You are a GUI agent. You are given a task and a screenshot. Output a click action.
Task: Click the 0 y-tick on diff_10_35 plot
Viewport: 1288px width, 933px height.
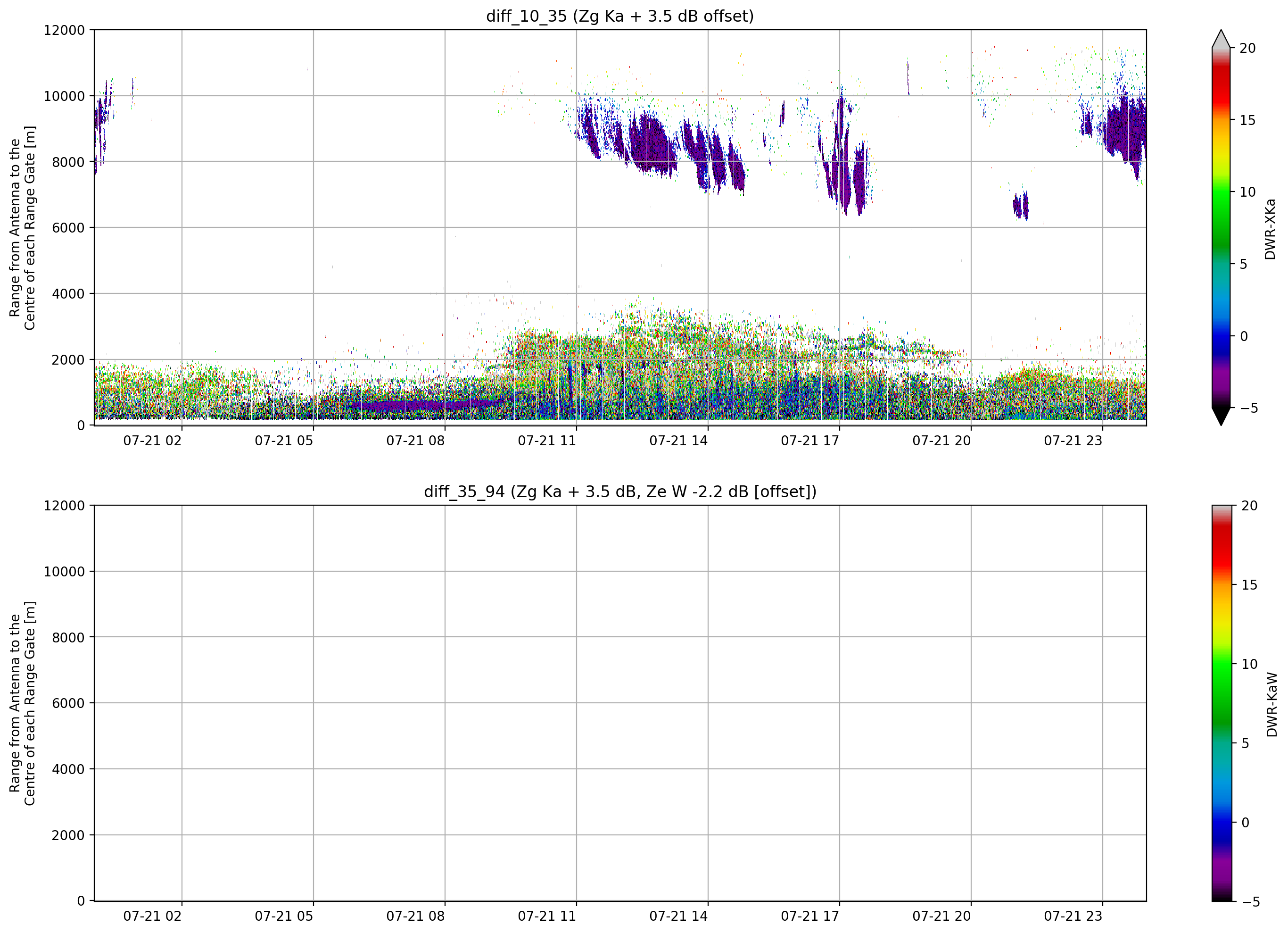[x=81, y=425]
